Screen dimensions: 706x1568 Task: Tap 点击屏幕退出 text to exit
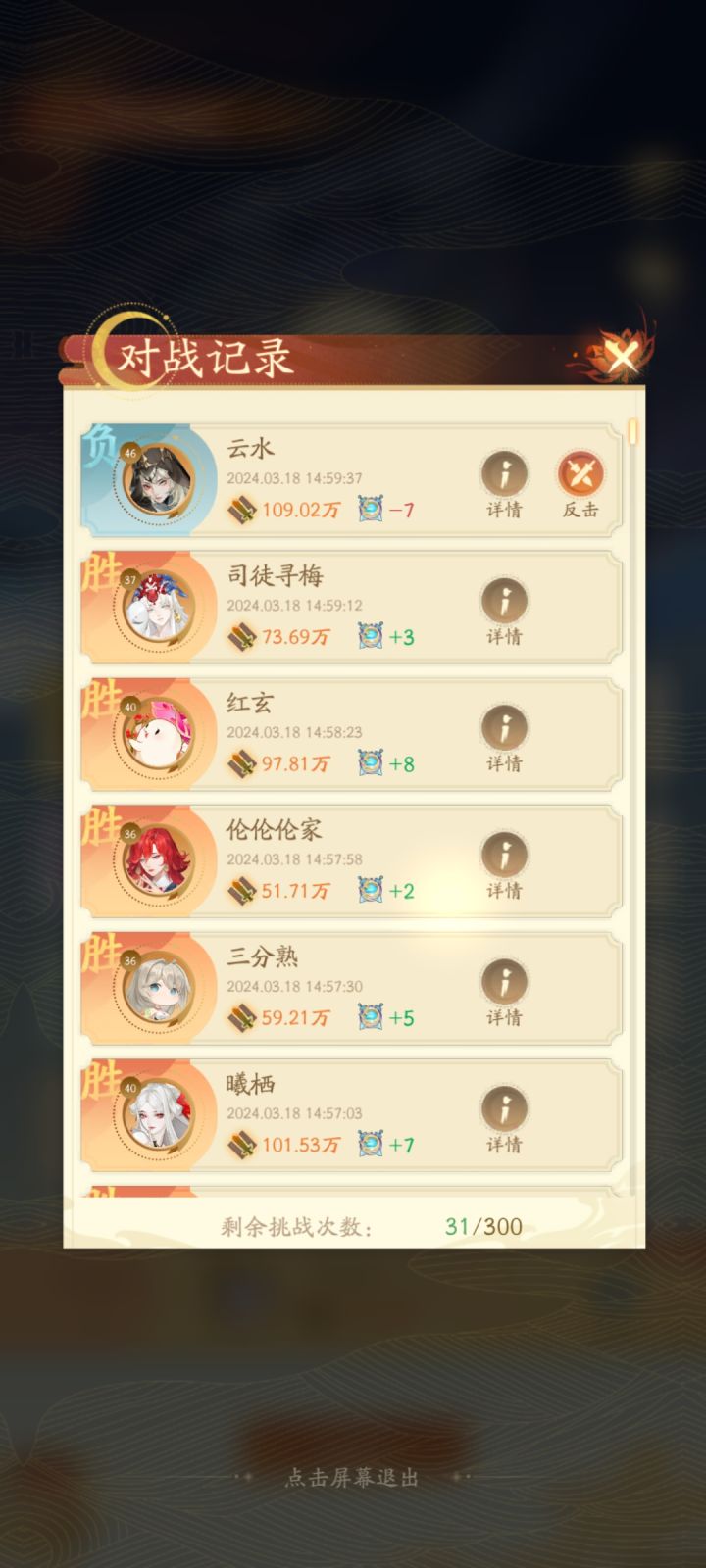pos(352,1477)
